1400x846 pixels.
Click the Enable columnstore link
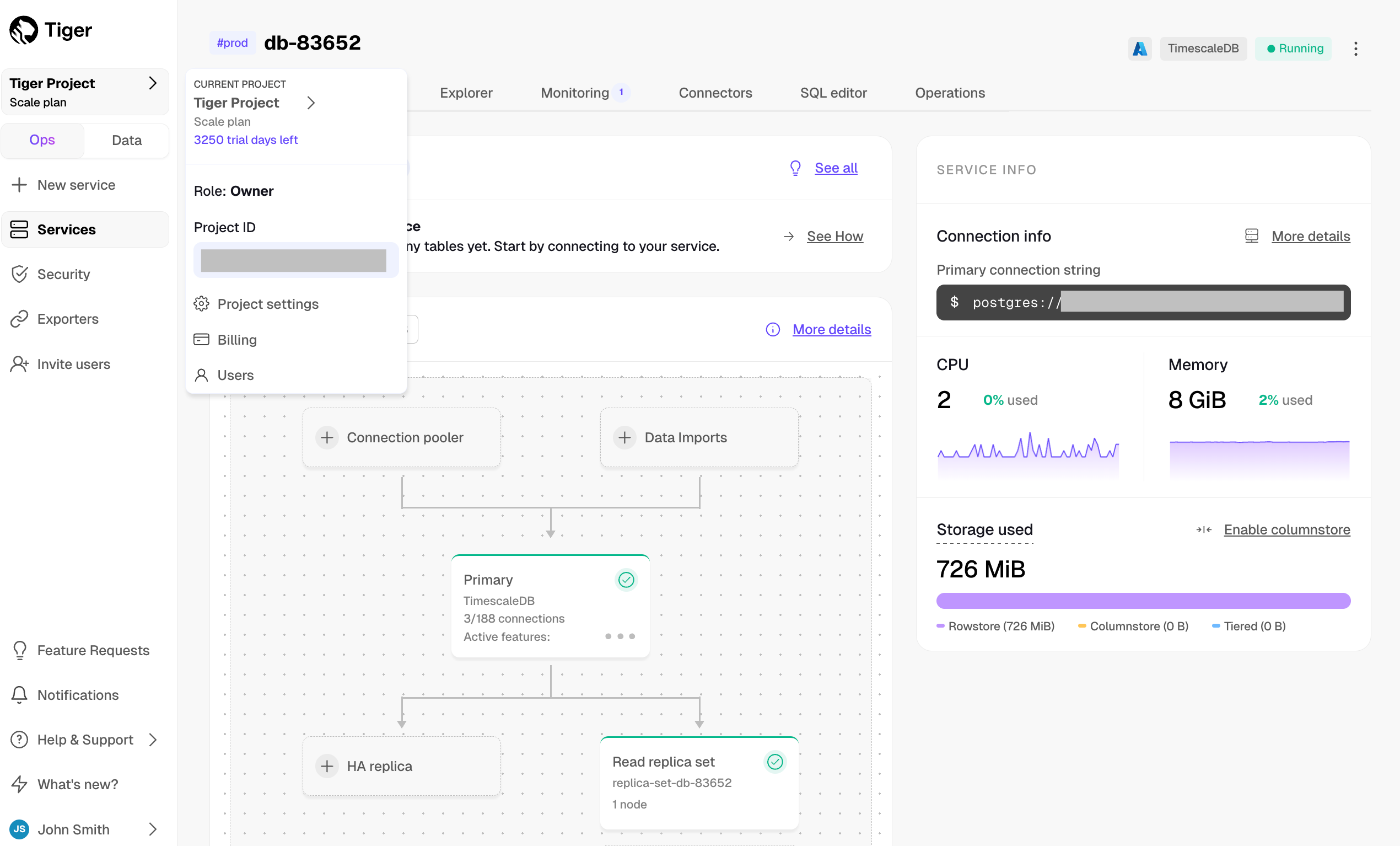click(x=1286, y=529)
